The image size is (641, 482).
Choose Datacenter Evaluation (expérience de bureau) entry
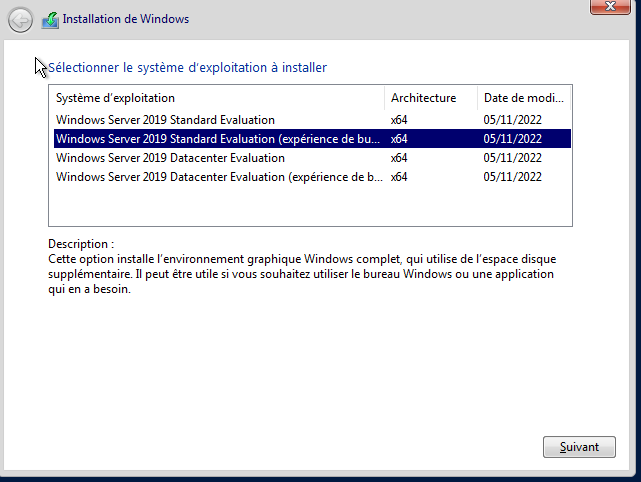coord(218,177)
